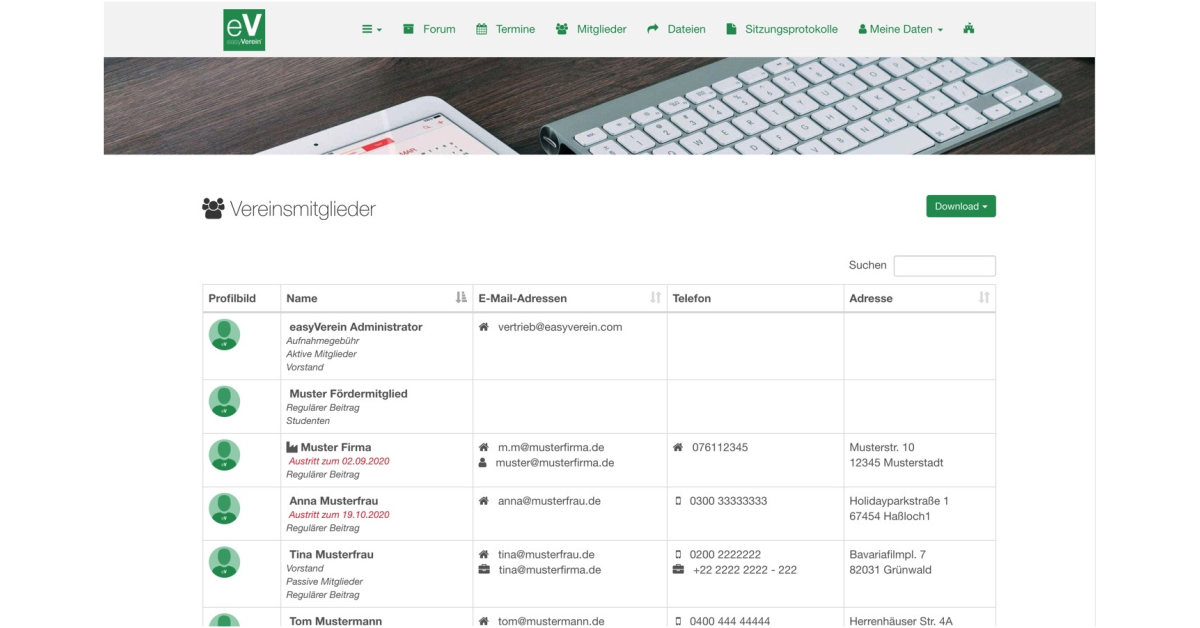
Task: Click the calendar icon next to Termine
Action: pos(481,29)
